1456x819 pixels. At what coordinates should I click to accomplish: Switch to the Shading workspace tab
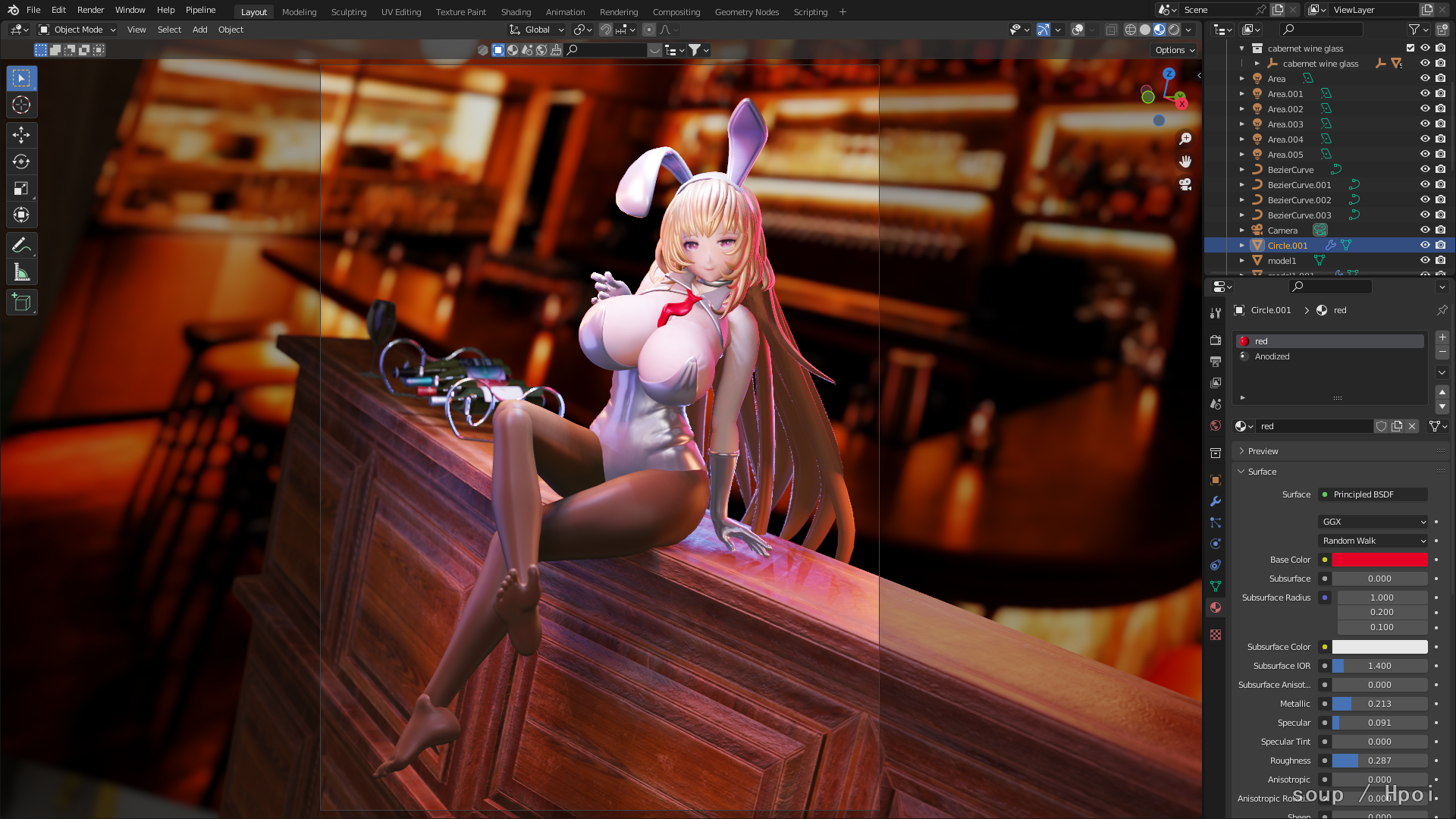[x=516, y=12]
